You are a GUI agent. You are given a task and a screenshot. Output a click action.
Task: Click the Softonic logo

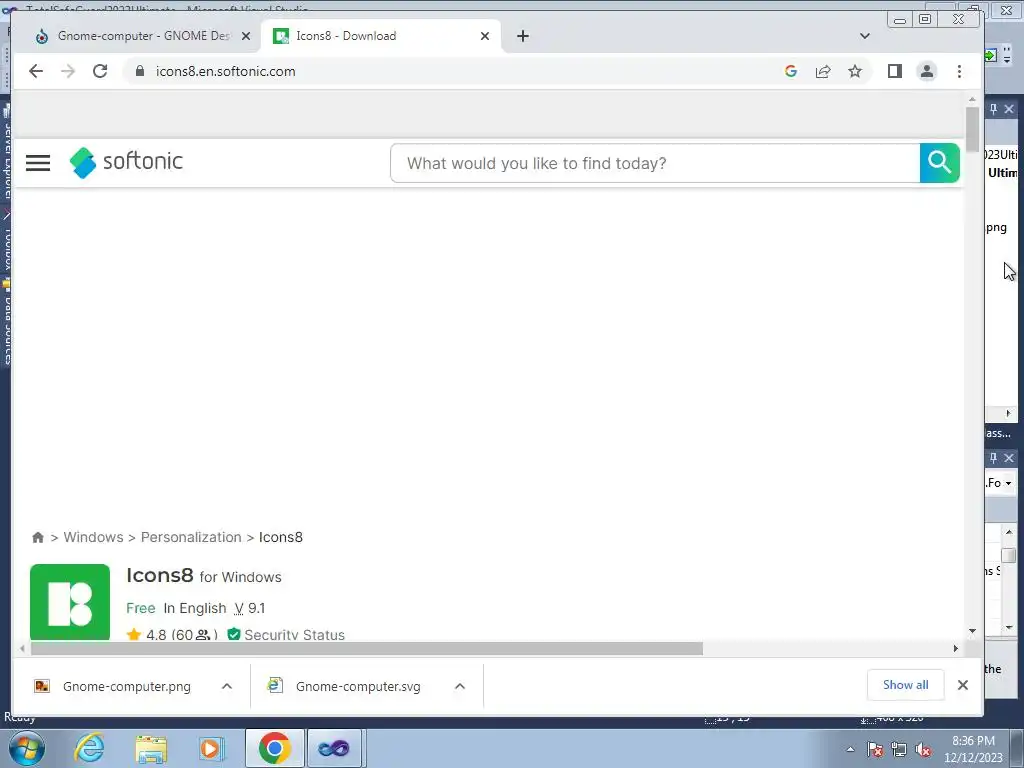click(x=127, y=162)
